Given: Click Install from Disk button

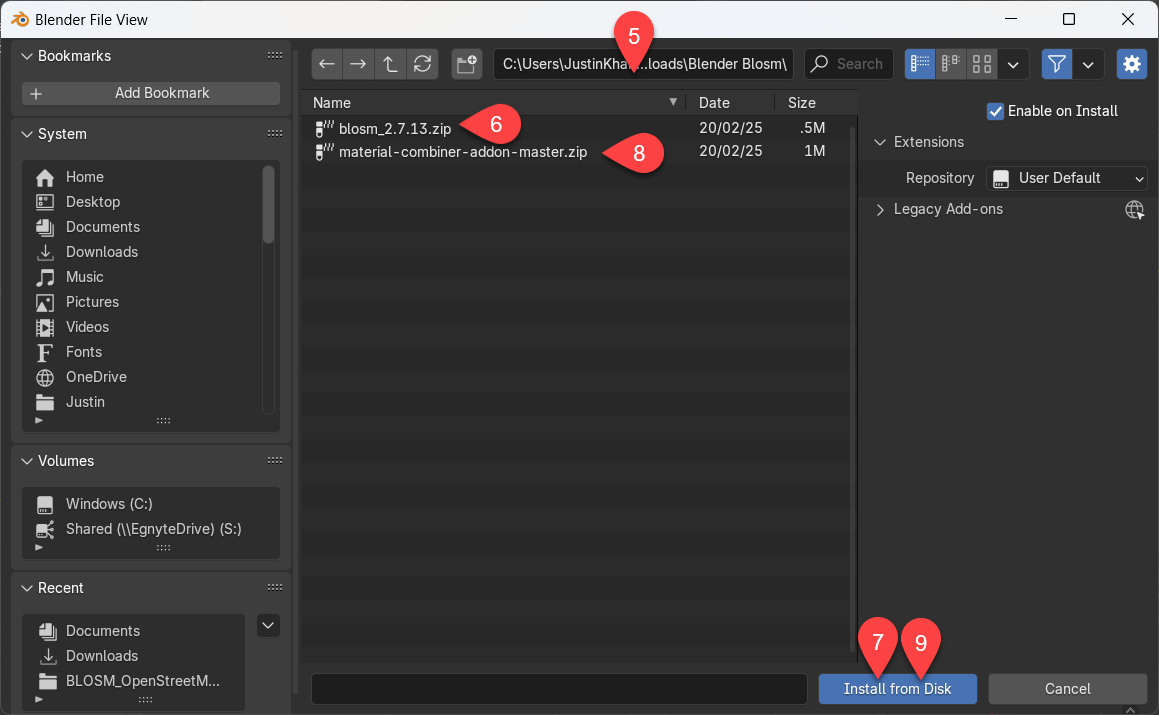Looking at the screenshot, I should pyautogui.click(x=897, y=689).
